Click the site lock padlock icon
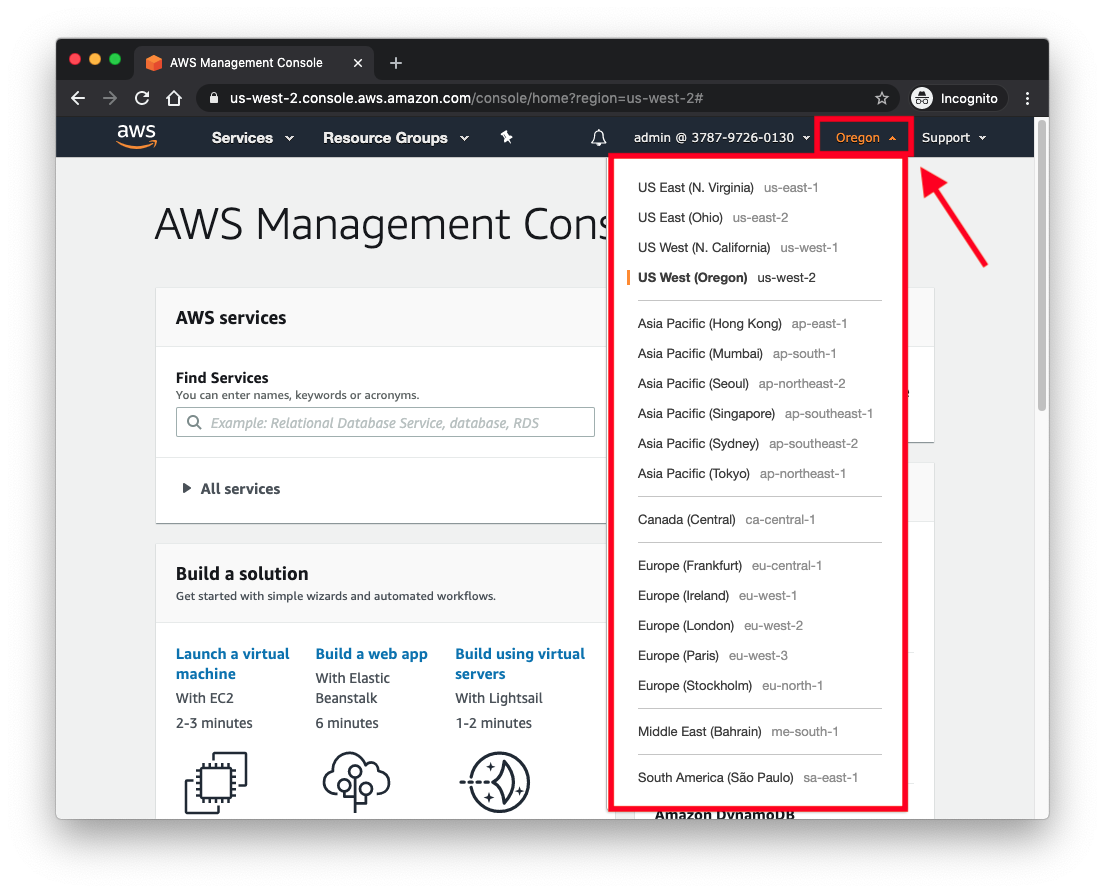 tap(214, 98)
